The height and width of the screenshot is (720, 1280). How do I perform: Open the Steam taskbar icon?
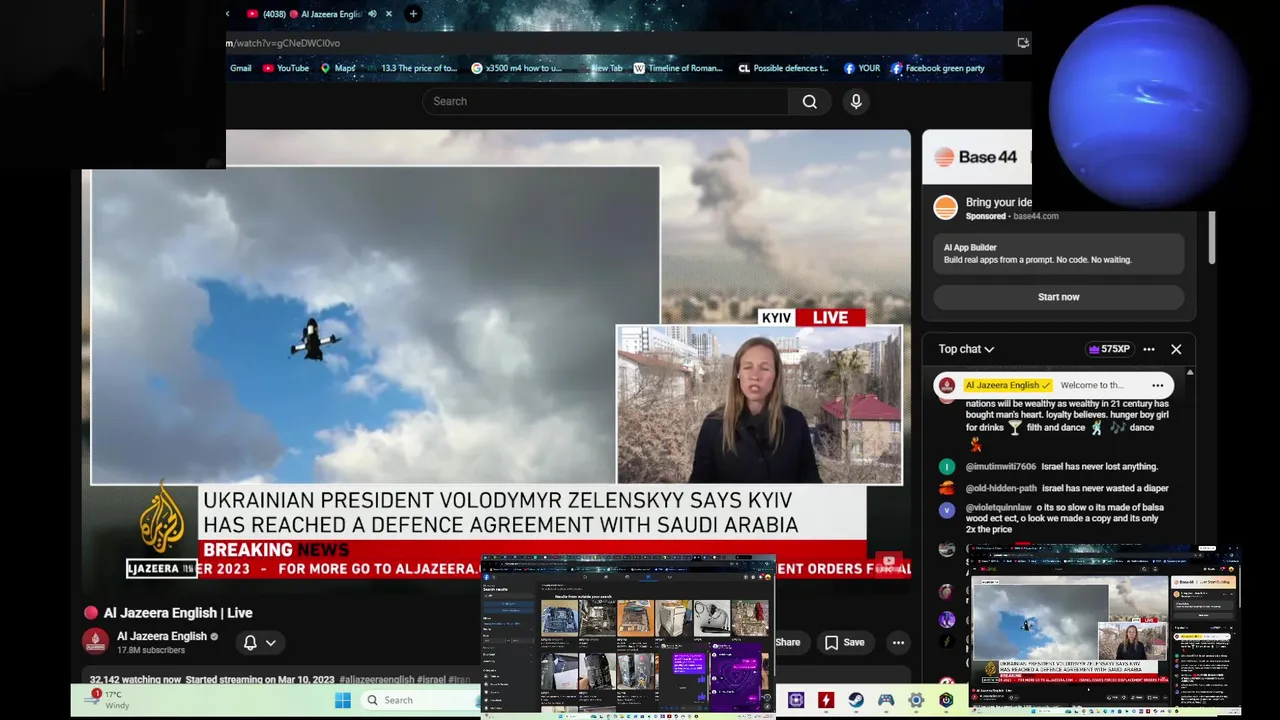[x=856, y=700]
